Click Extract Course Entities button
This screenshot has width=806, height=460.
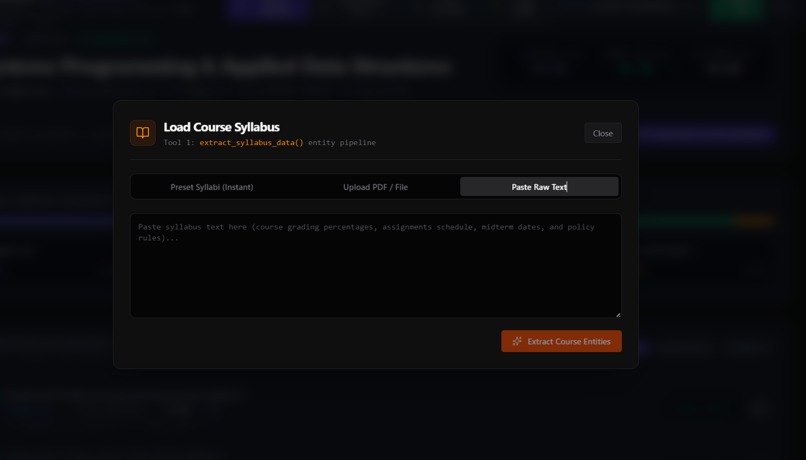point(561,341)
